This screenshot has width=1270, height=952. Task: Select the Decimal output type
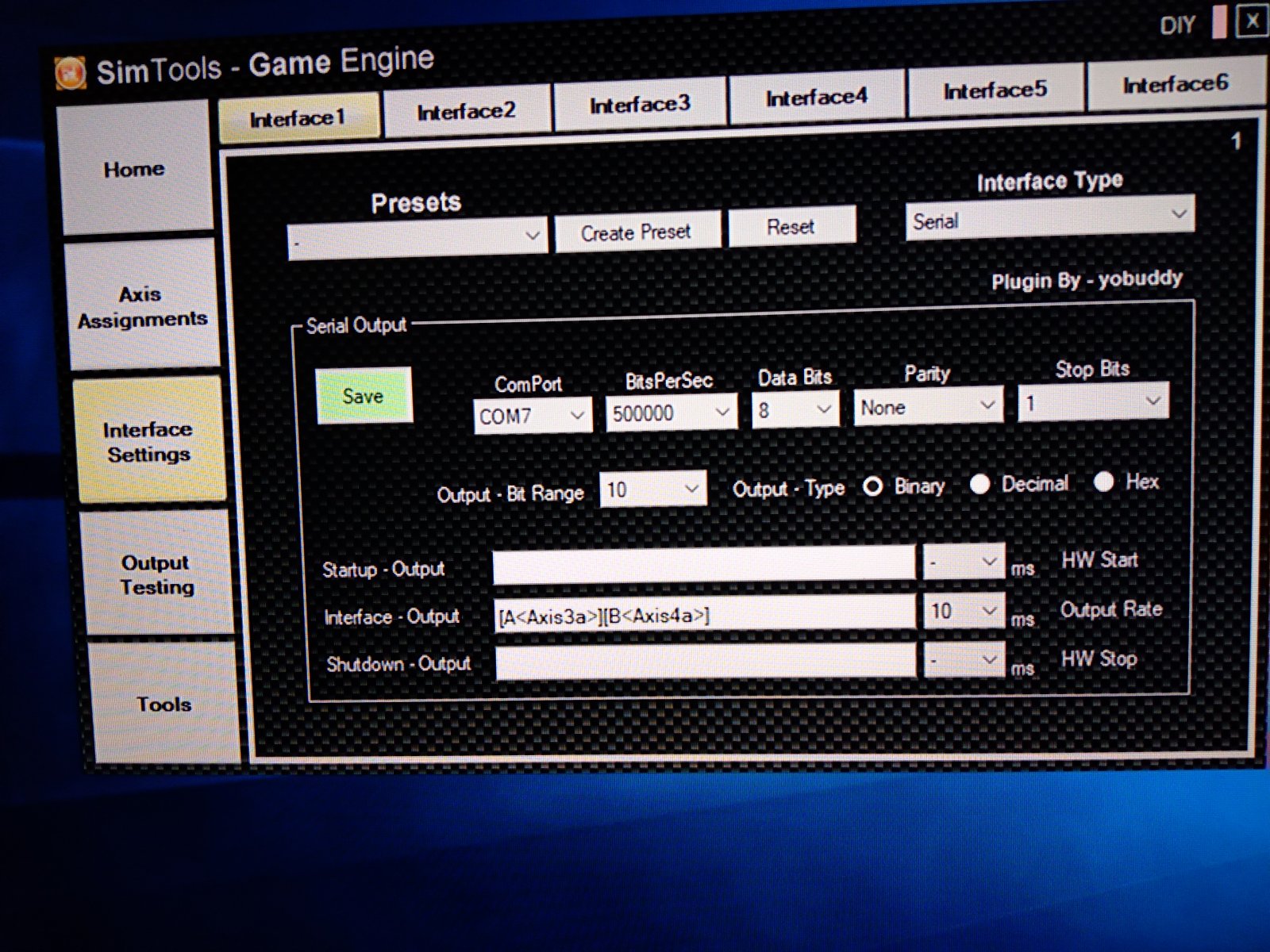979,484
